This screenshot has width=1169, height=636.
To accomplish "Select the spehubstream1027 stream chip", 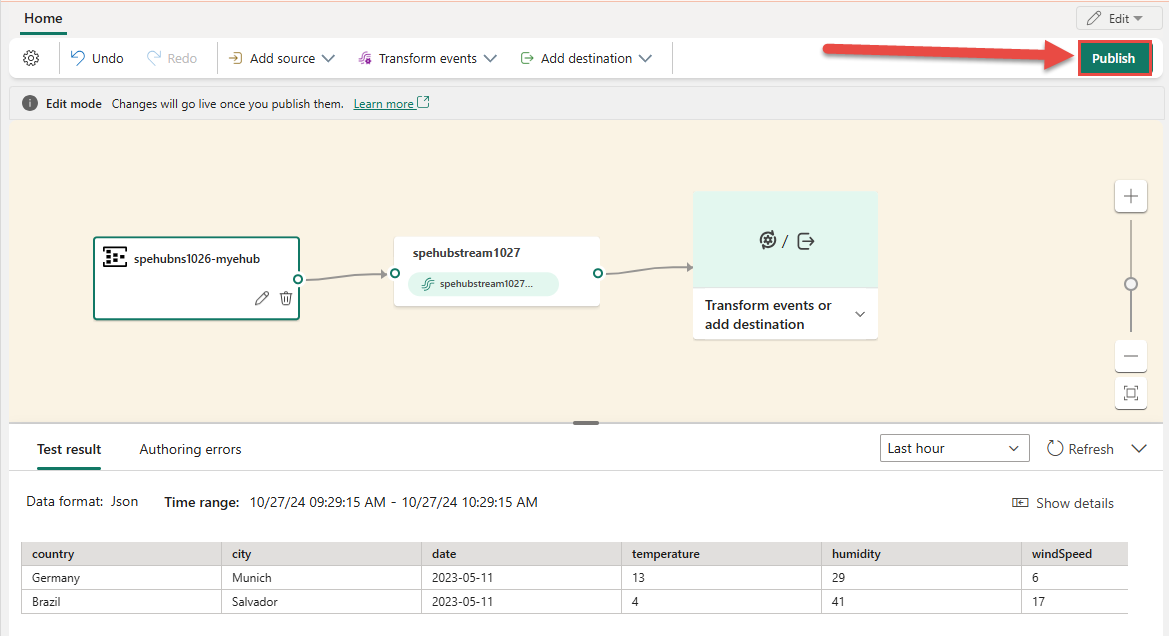I will tap(483, 284).
